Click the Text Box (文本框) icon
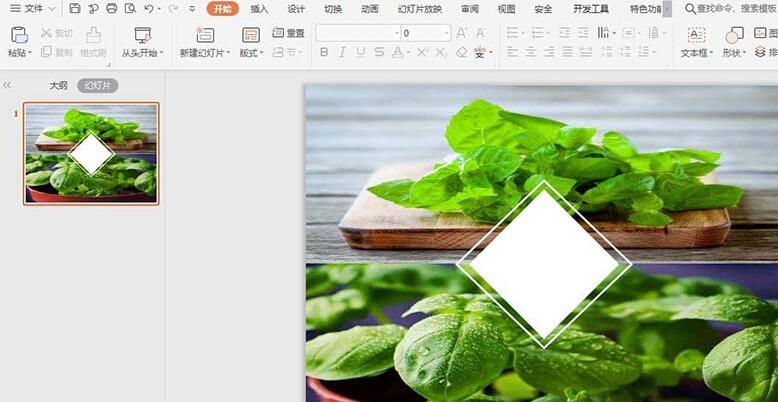The height and width of the screenshot is (402, 778). (697, 35)
